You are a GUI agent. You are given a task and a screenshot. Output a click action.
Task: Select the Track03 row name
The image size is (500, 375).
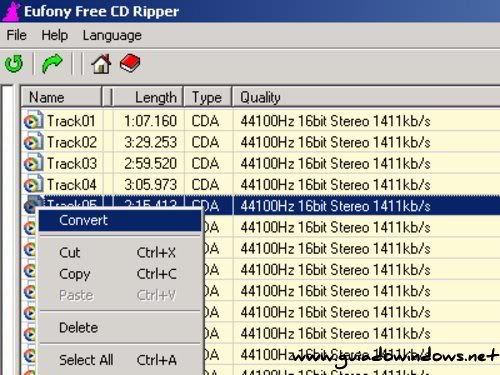click(72, 163)
